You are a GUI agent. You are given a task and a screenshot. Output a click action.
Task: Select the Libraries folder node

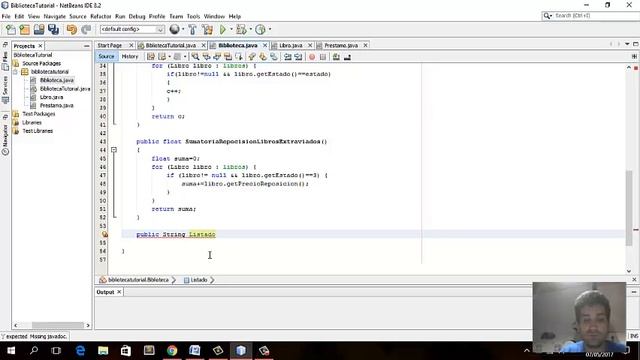[32, 122]
